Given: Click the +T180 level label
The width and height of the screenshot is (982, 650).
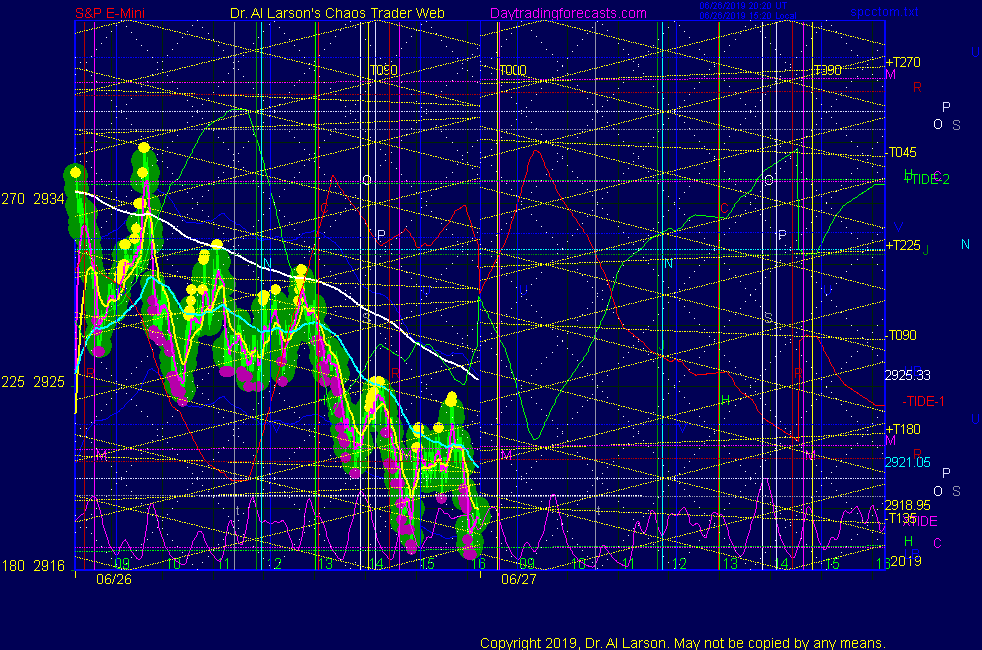Looking at the screenshot, I should click(x=903, y=429).
